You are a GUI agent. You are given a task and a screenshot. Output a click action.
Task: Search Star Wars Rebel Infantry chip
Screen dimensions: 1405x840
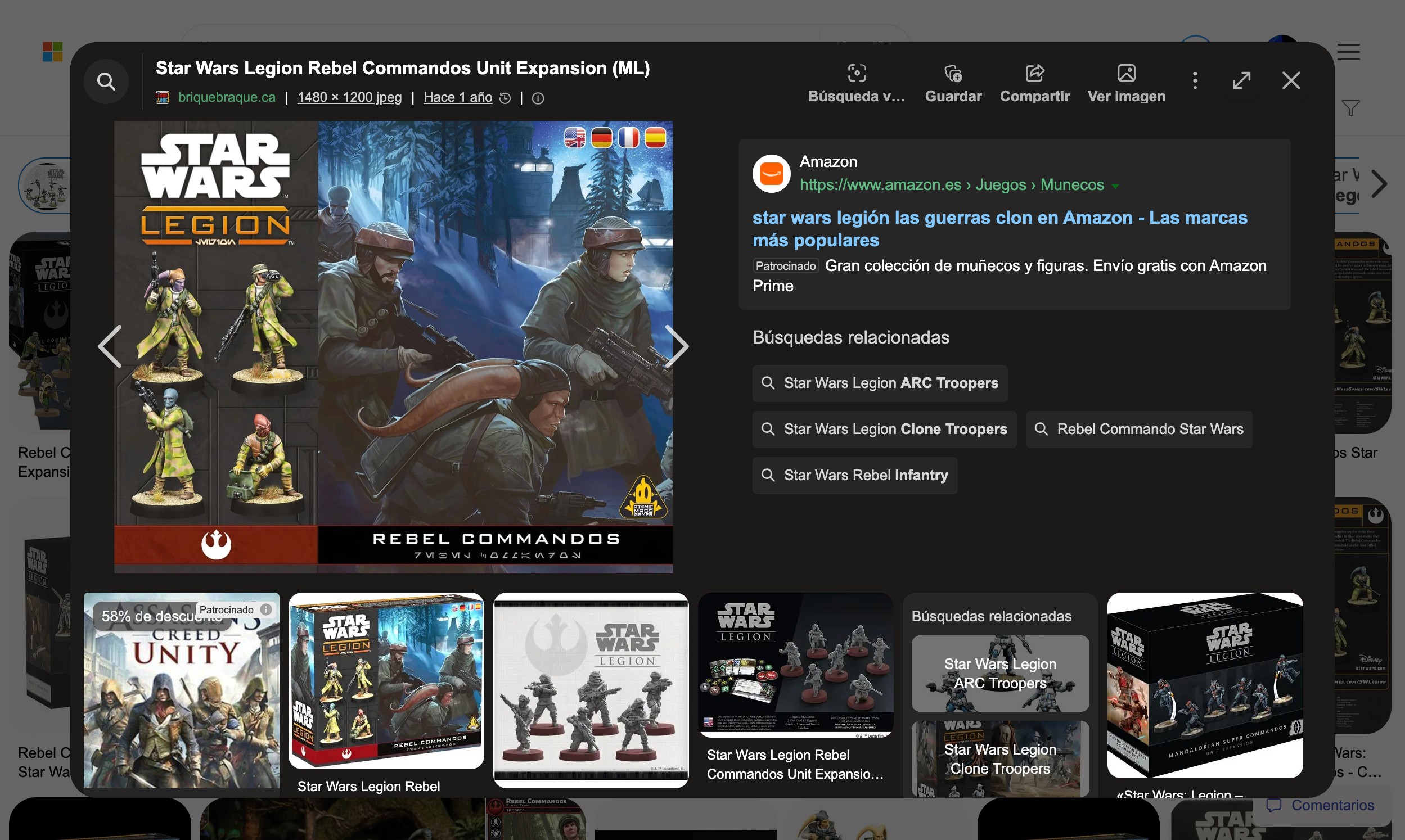[x=855, y=476]
